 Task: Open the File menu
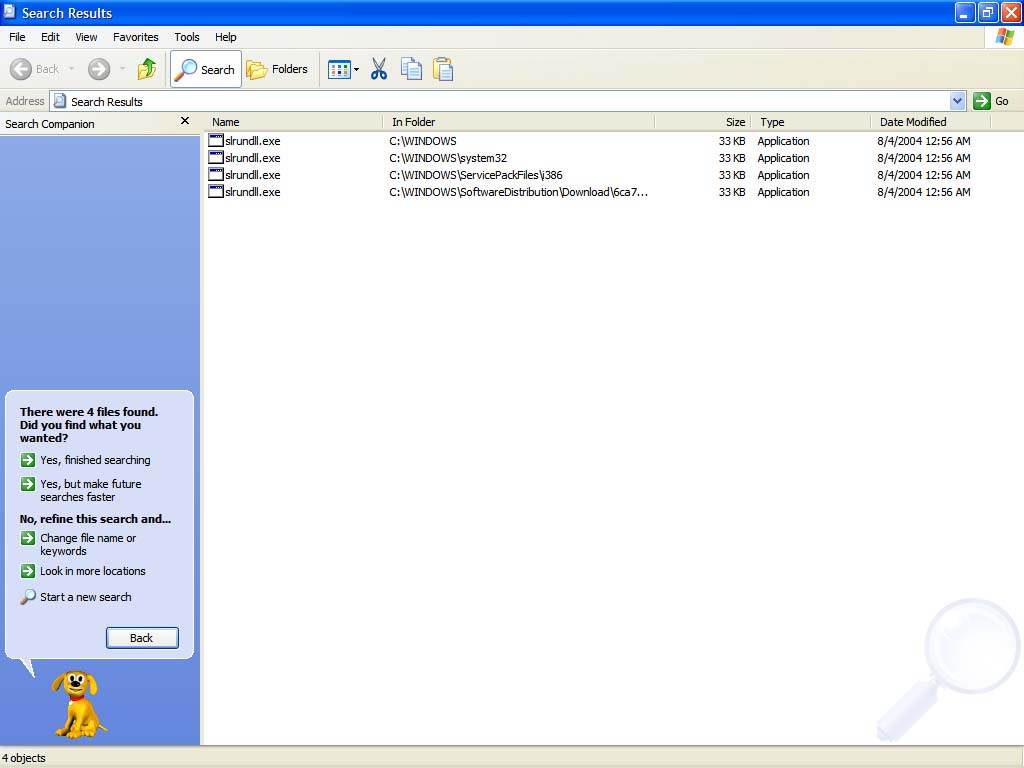coord(17,37)
